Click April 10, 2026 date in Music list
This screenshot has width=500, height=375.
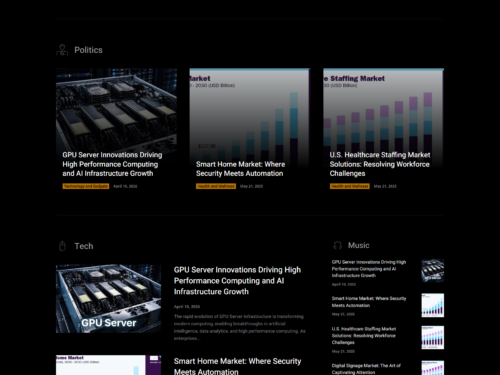(x=344, y=284)
